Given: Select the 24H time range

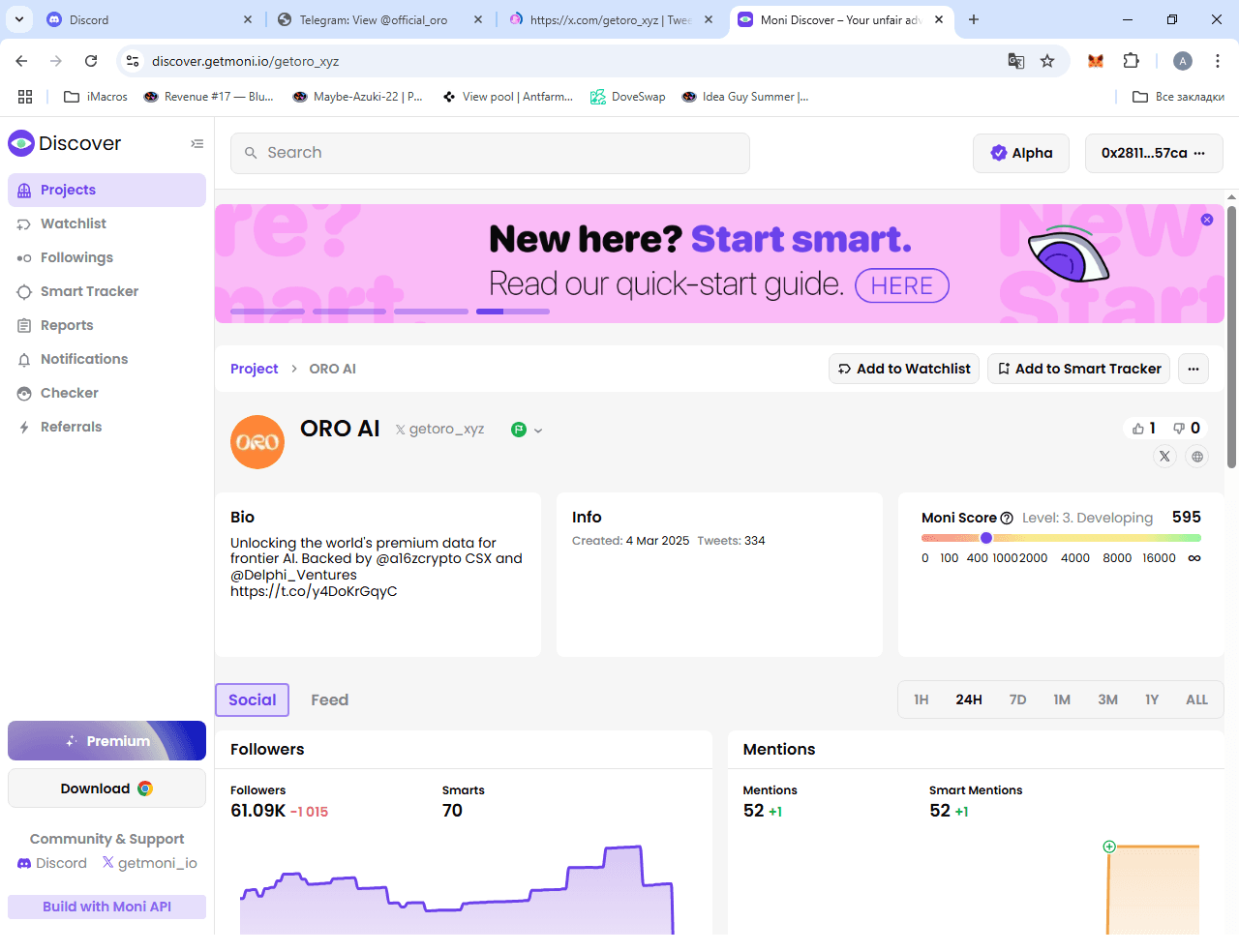Looking at the screenshot, I should pos(969,699).
